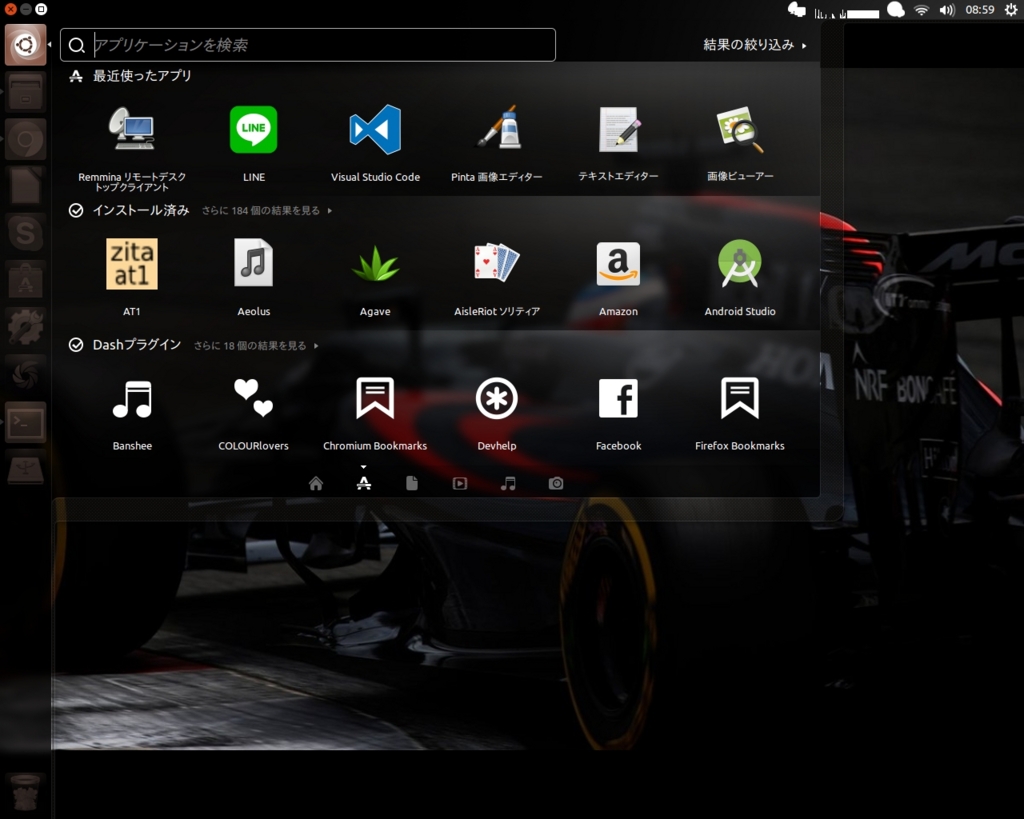This screenshot has width=1024, height=819.
Task: Collapse the 最近使ったアプリ section header
Action: pos(130,76)
